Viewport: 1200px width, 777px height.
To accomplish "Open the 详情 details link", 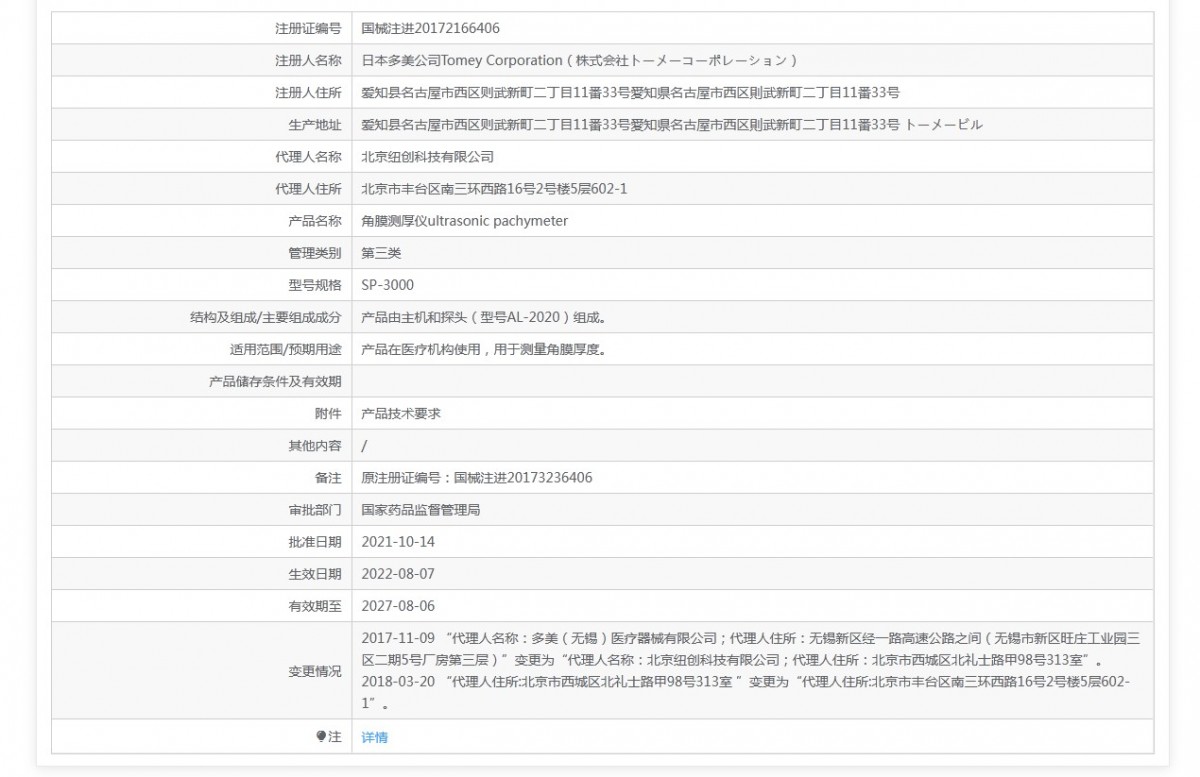I will click(x=374, y=737).
